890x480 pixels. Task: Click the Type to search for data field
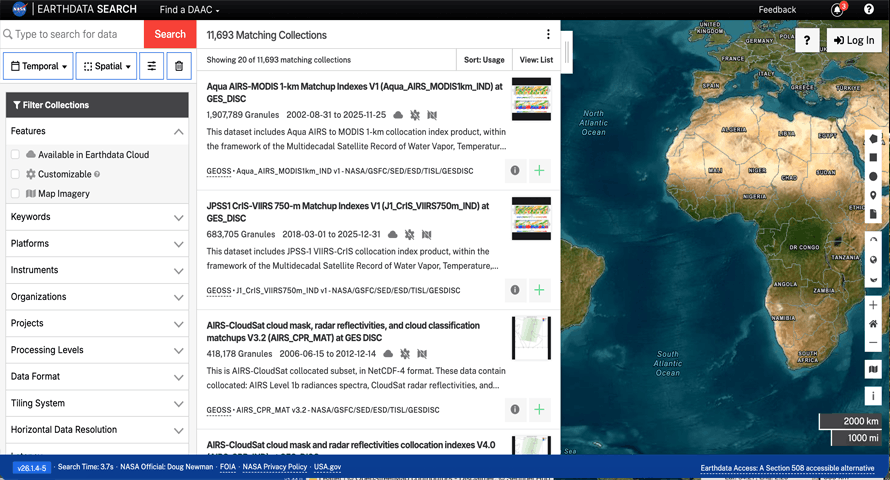coord(73,34)
